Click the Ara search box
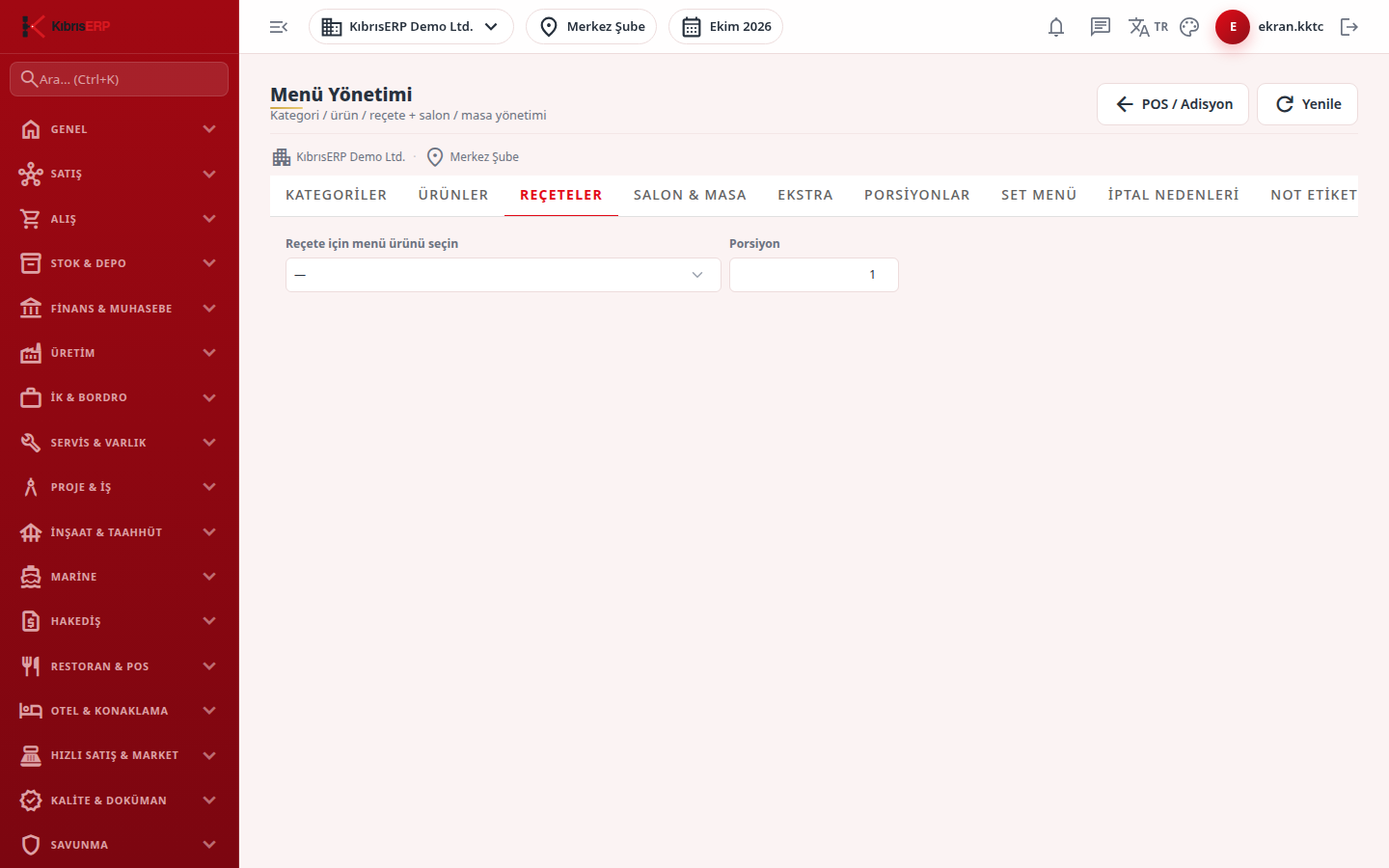Image resolution: width=1389 pixels, height=868 pixels. (120, 79)
